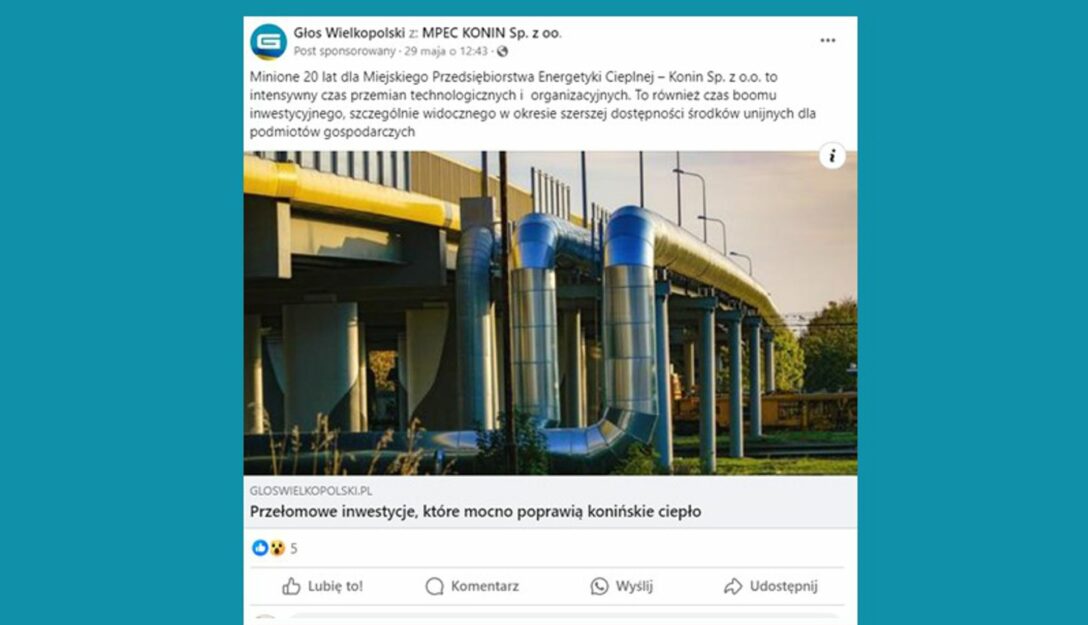1088x625 pixels.
Task: Open the MPEC KONIN Sp. z oo. link
Action: pyautogui.click(x=492, y=33)
